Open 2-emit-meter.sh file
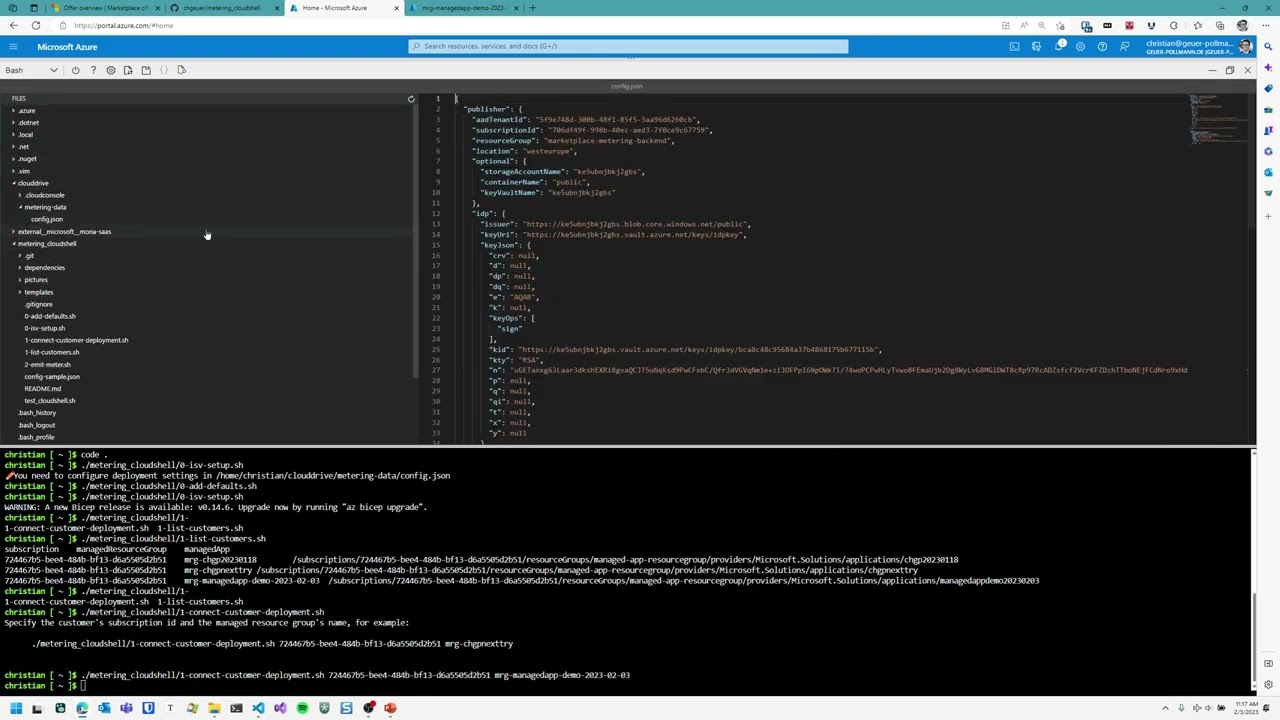The height and width of the screenshot is (720, 1280). (48, 364)
